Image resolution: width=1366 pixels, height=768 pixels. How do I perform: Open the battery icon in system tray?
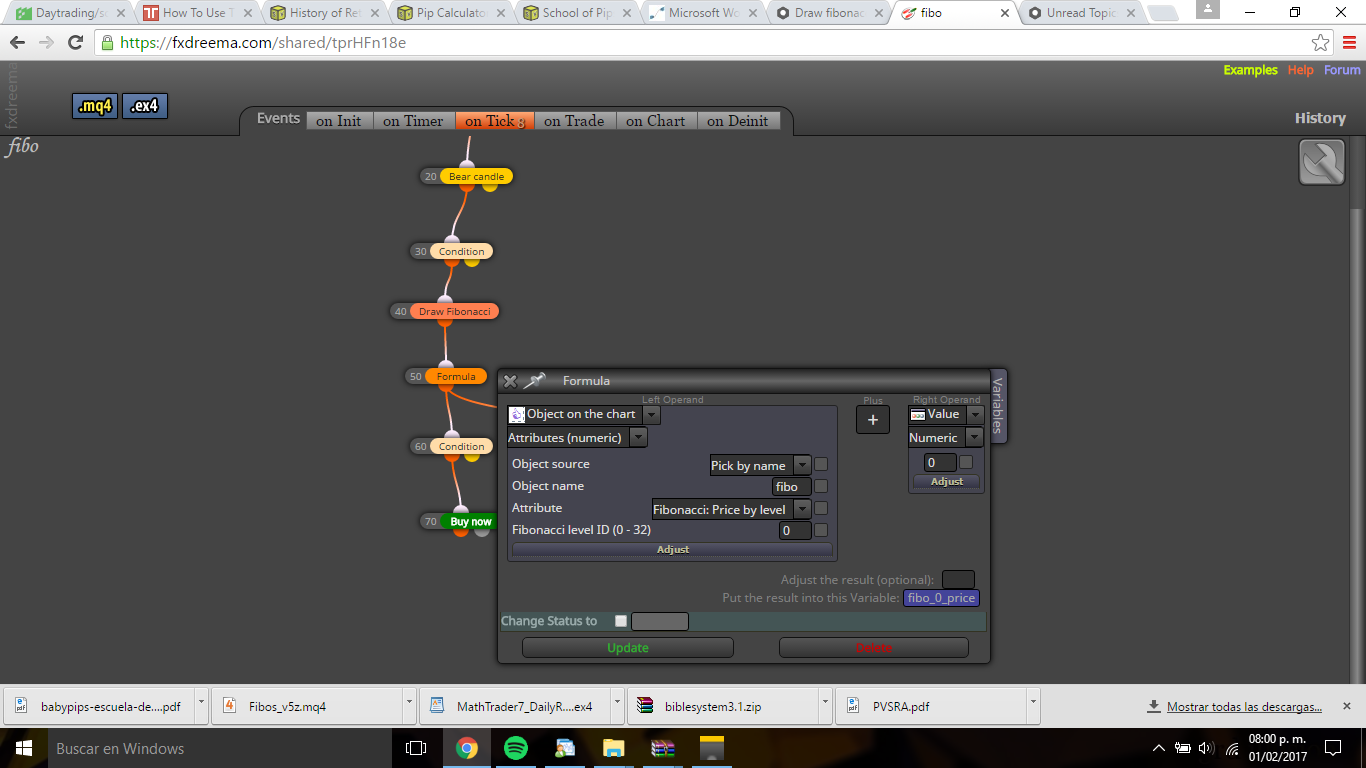coord(1184,748)
